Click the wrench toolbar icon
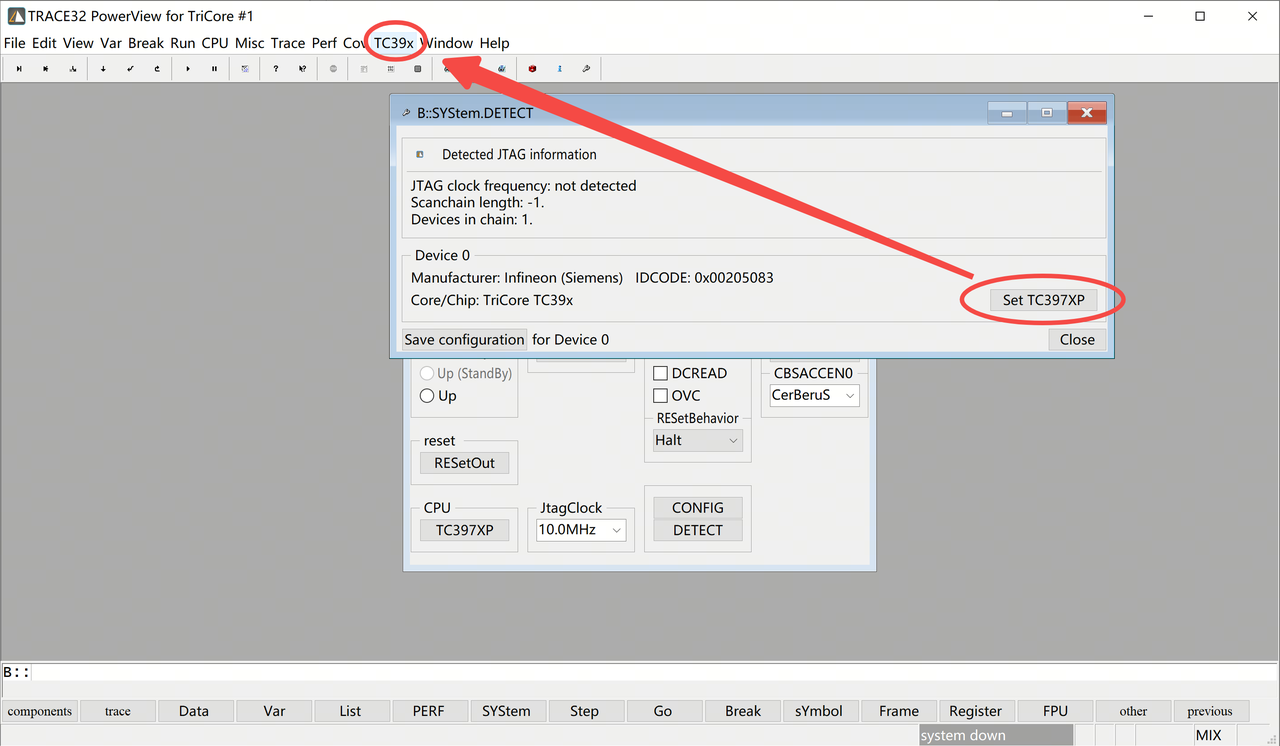Viewport: 1280px width, 746px height. click(x=586, y=69)
